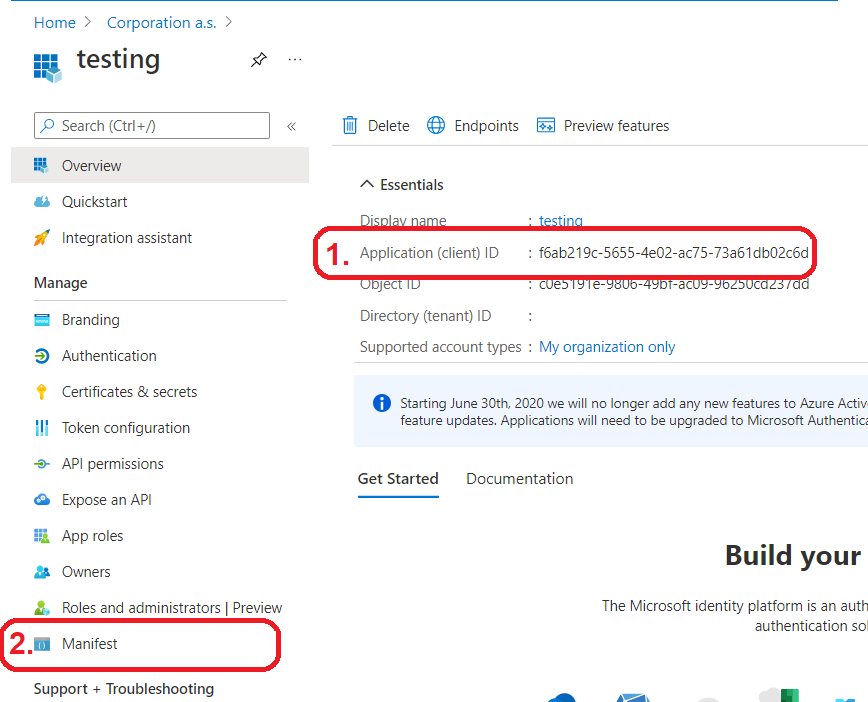
Task: Switch to the Documentation tab
Action: (519, 479)
